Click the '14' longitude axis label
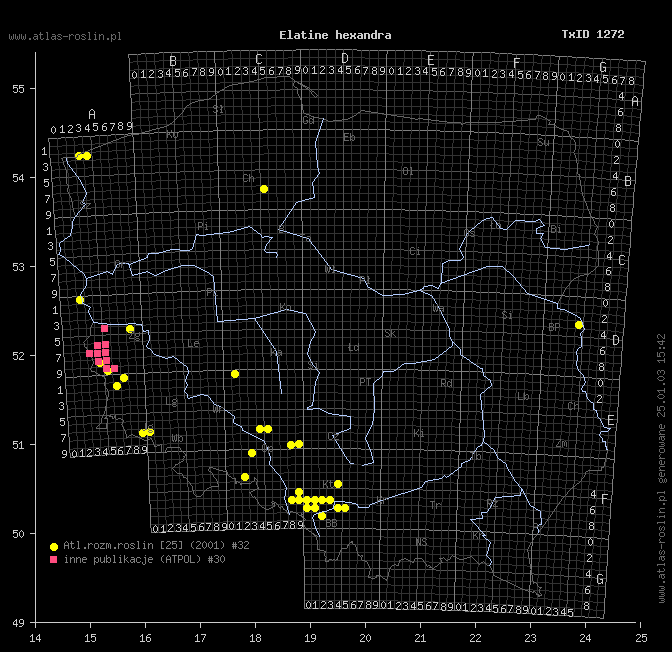Image resolution: width=672 pixels, height=652 pixels. pyautogui.click(x=35, y=638)
